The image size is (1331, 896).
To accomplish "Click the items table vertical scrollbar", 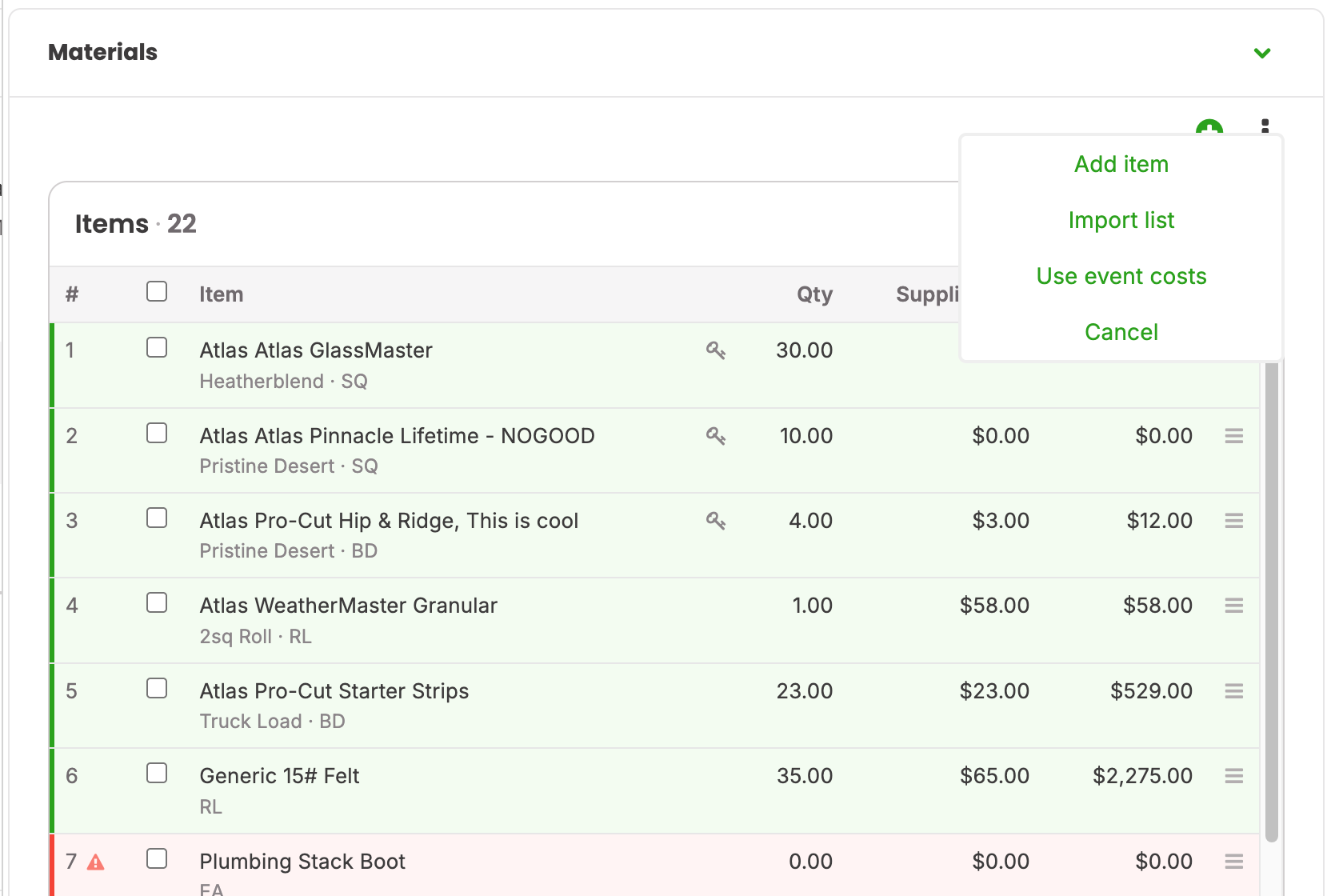I will pos(1271,600).
